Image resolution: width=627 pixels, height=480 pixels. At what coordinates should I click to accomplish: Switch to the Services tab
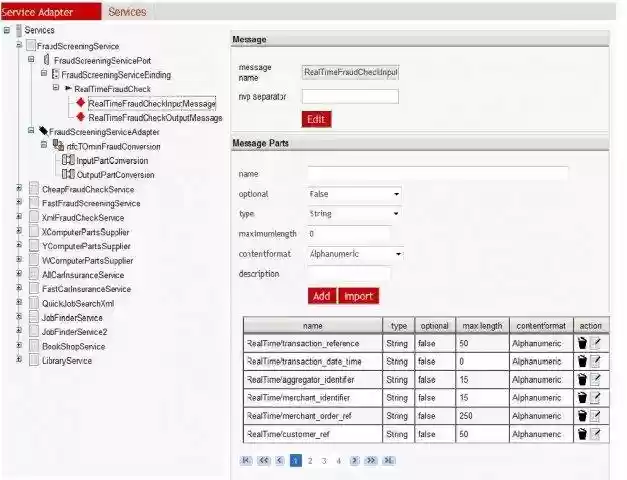[x=127, y=12]
